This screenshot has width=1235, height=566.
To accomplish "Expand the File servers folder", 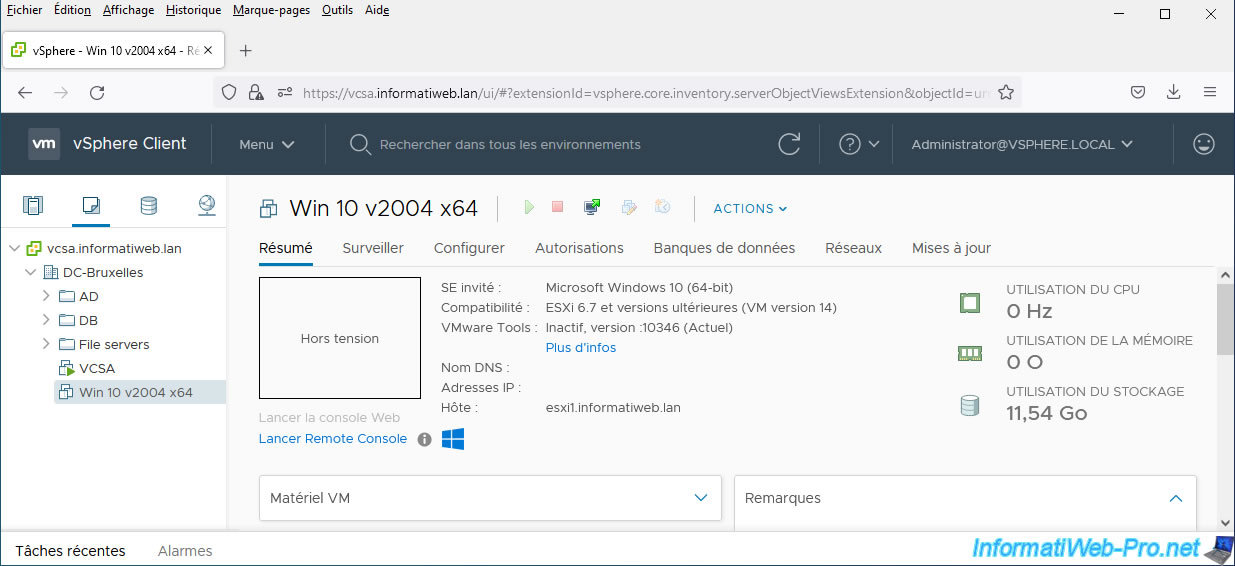I will (46, 344).
